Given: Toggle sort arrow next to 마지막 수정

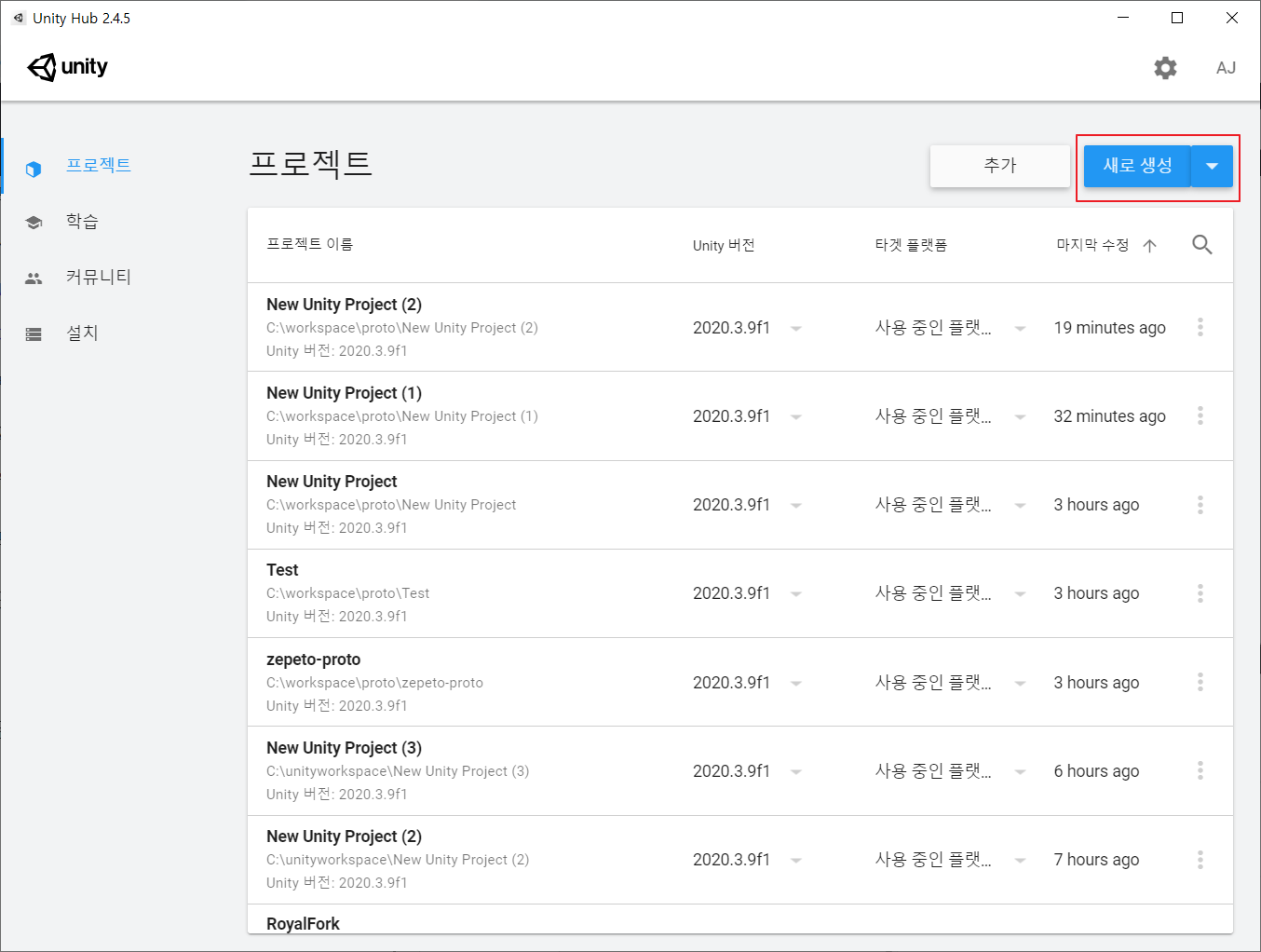Looking at the screenshot, I should pos(1150,246).
